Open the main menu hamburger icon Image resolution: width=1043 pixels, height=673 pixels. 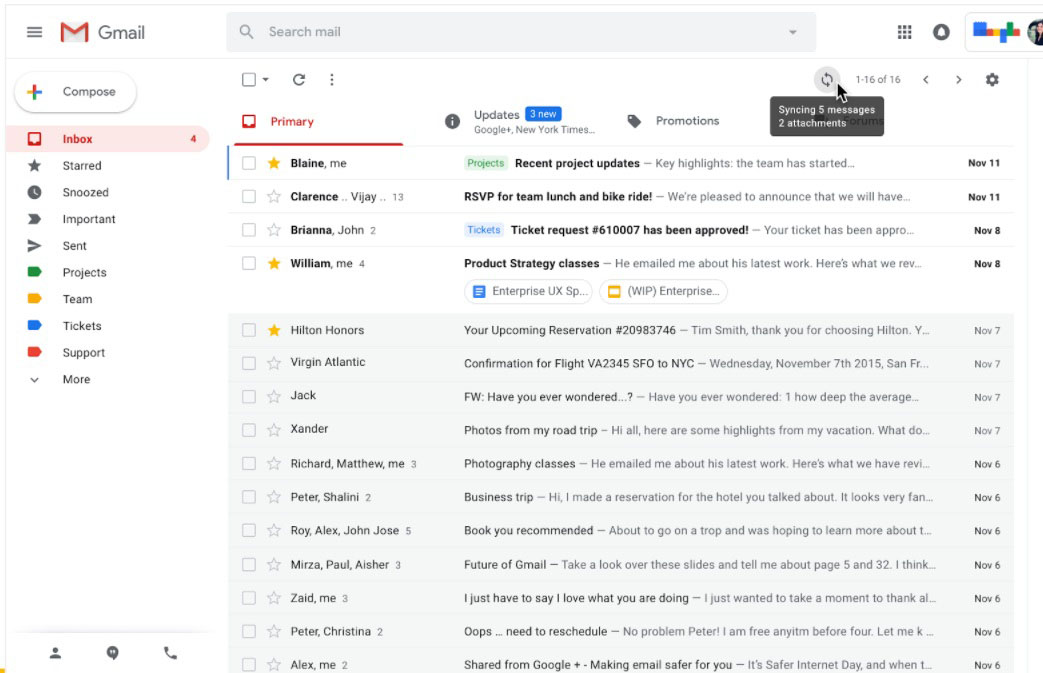[x=35, y=32]
